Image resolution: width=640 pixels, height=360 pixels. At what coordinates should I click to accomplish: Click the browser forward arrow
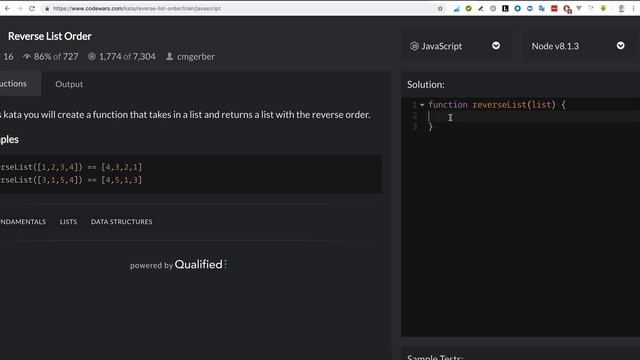tap(20, 8)
